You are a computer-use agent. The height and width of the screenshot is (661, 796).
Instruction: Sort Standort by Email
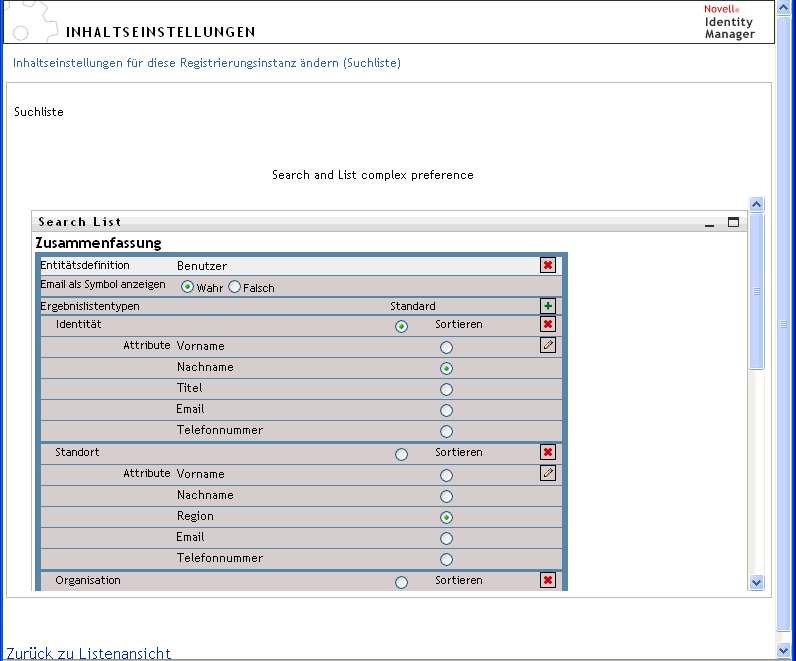[x=446, y=538]
